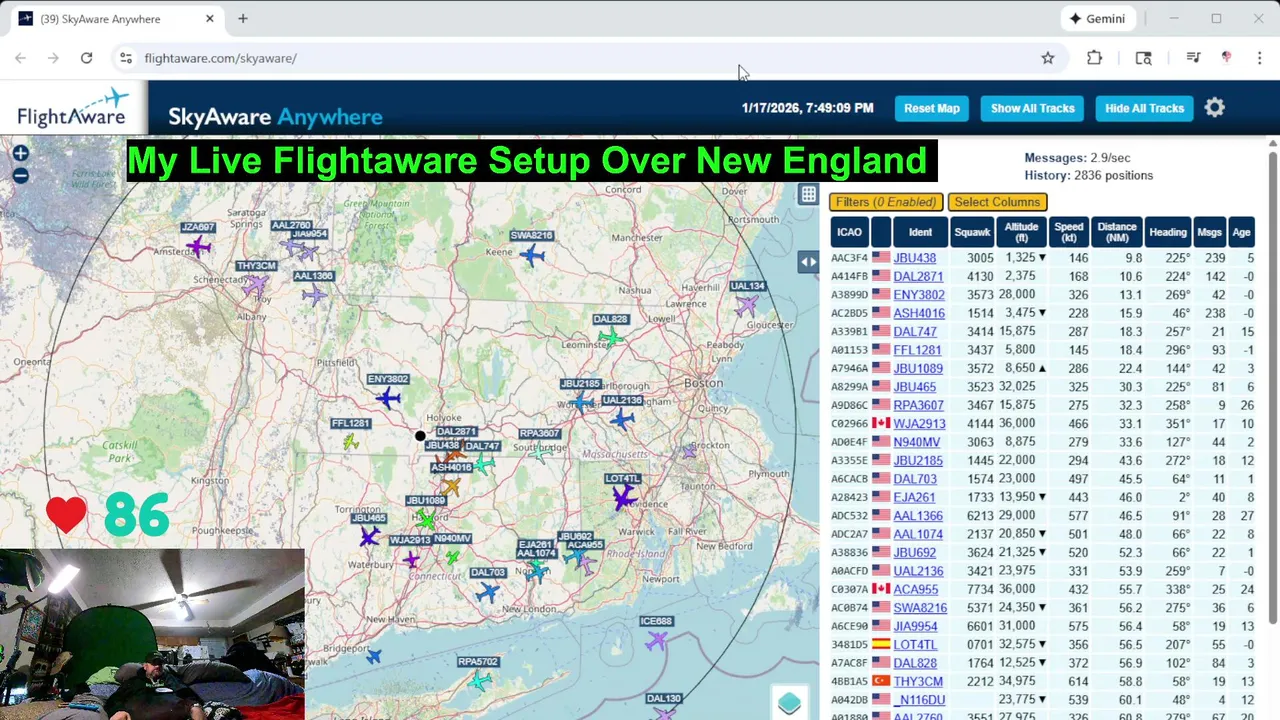This screenshot has height=720, width=1280.
Task: Reload the page
Action: click(86, 58)
